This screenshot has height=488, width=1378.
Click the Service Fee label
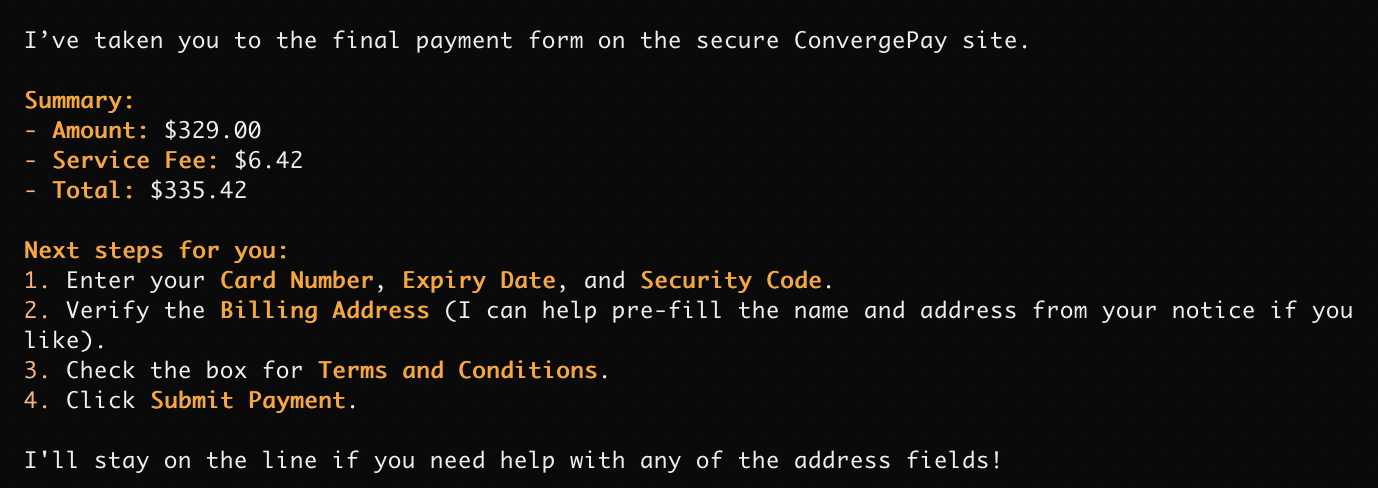(135, 160)
